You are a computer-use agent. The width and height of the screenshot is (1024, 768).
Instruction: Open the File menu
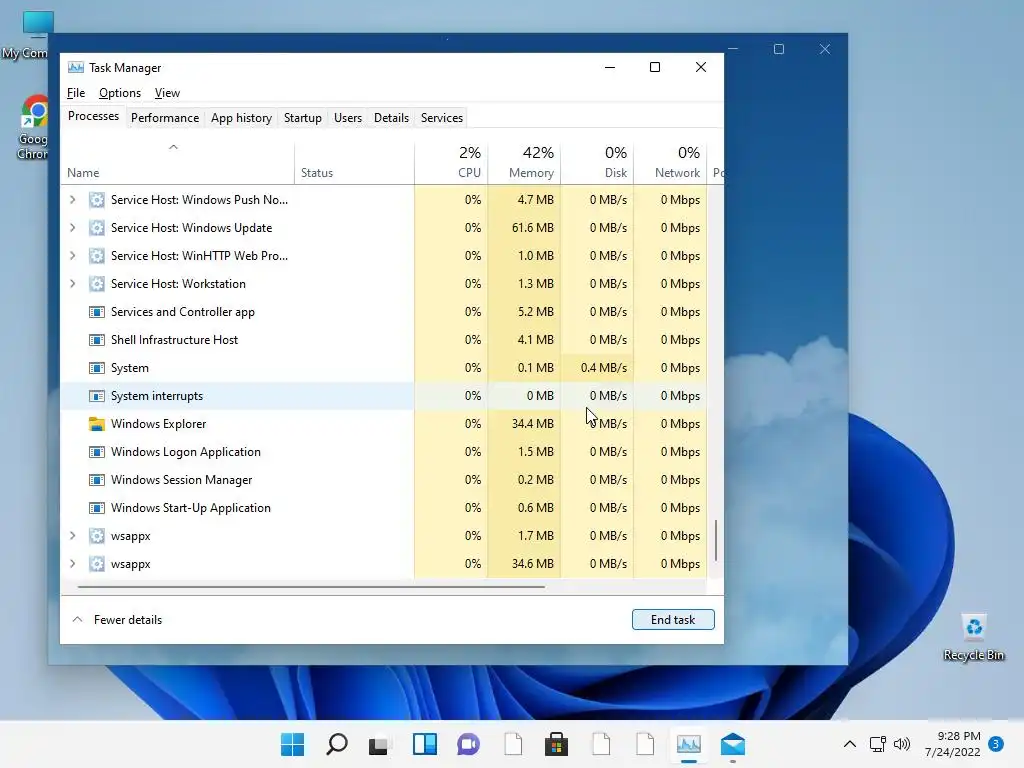coord(76,93)
